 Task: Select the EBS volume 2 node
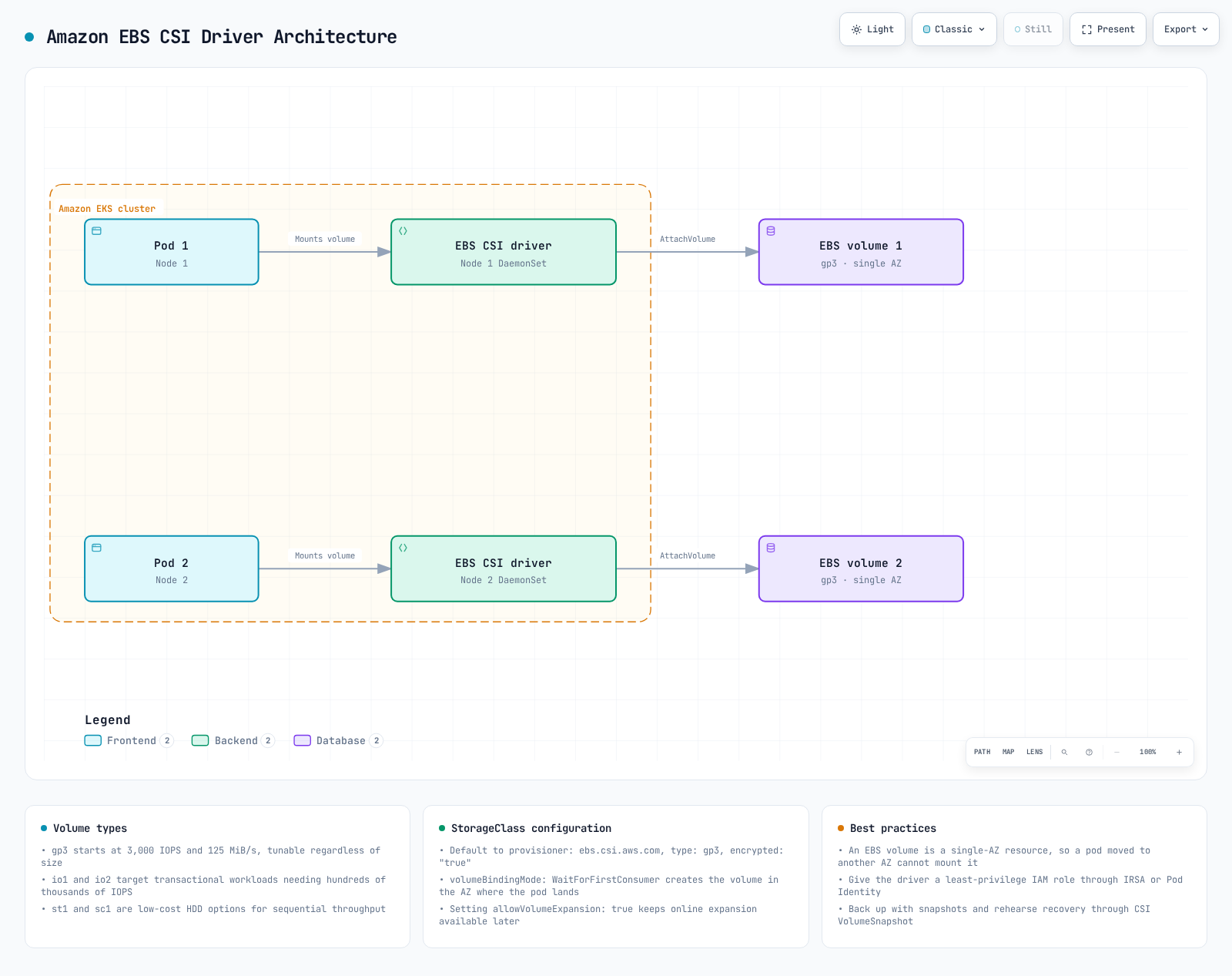[861, 568]
